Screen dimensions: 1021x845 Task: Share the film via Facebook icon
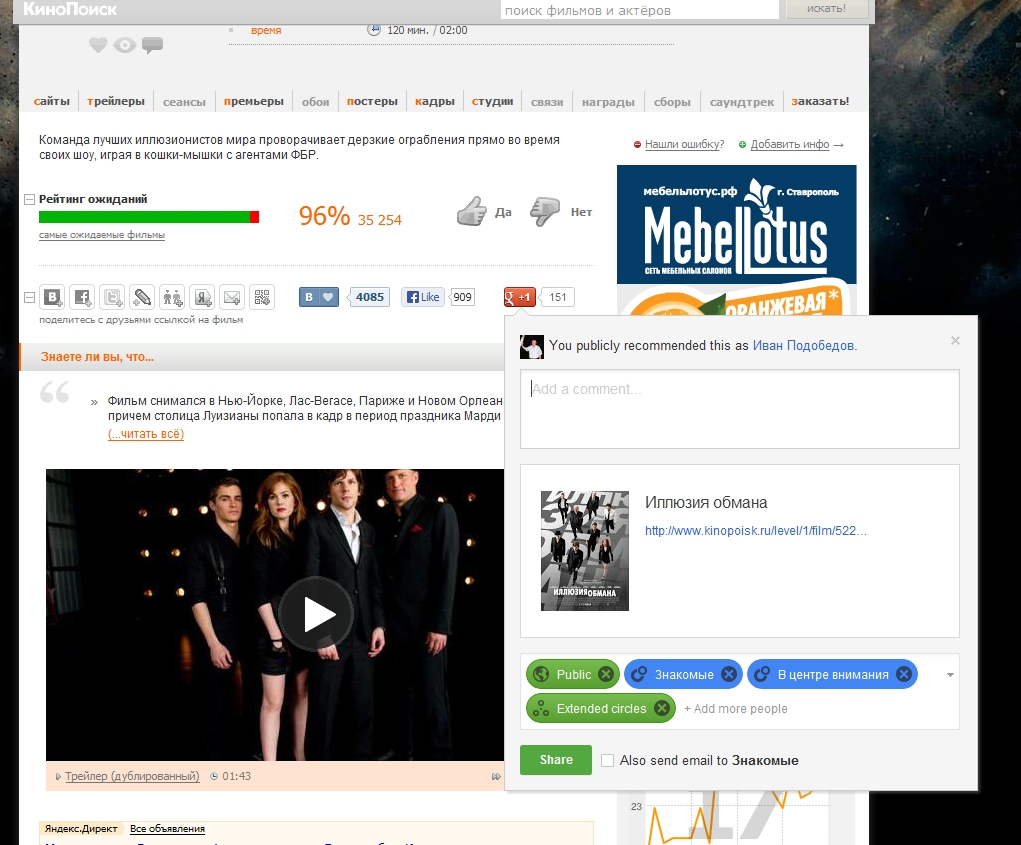[x=82, y=298]
